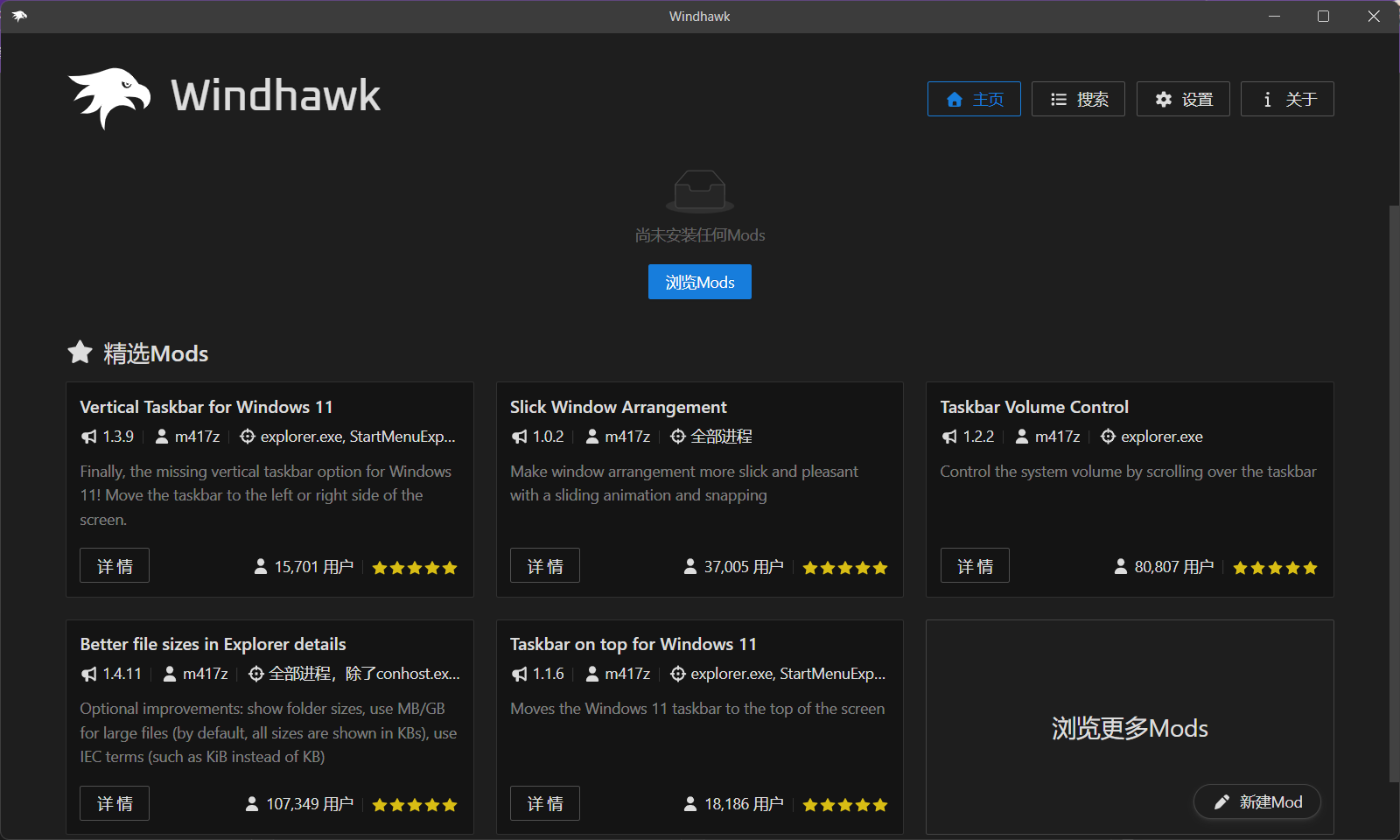Click the user count icon next to 37,005 用户
The image size is (1400, 840).
(x=690, y=567)
